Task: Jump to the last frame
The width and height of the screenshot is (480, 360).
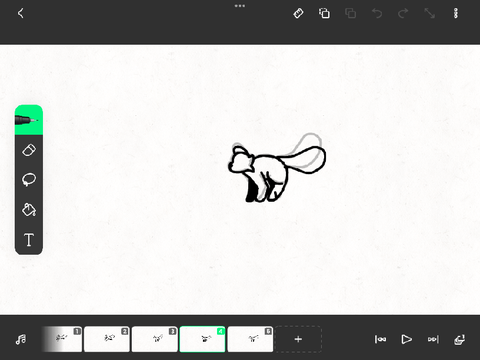Action: 433,339
